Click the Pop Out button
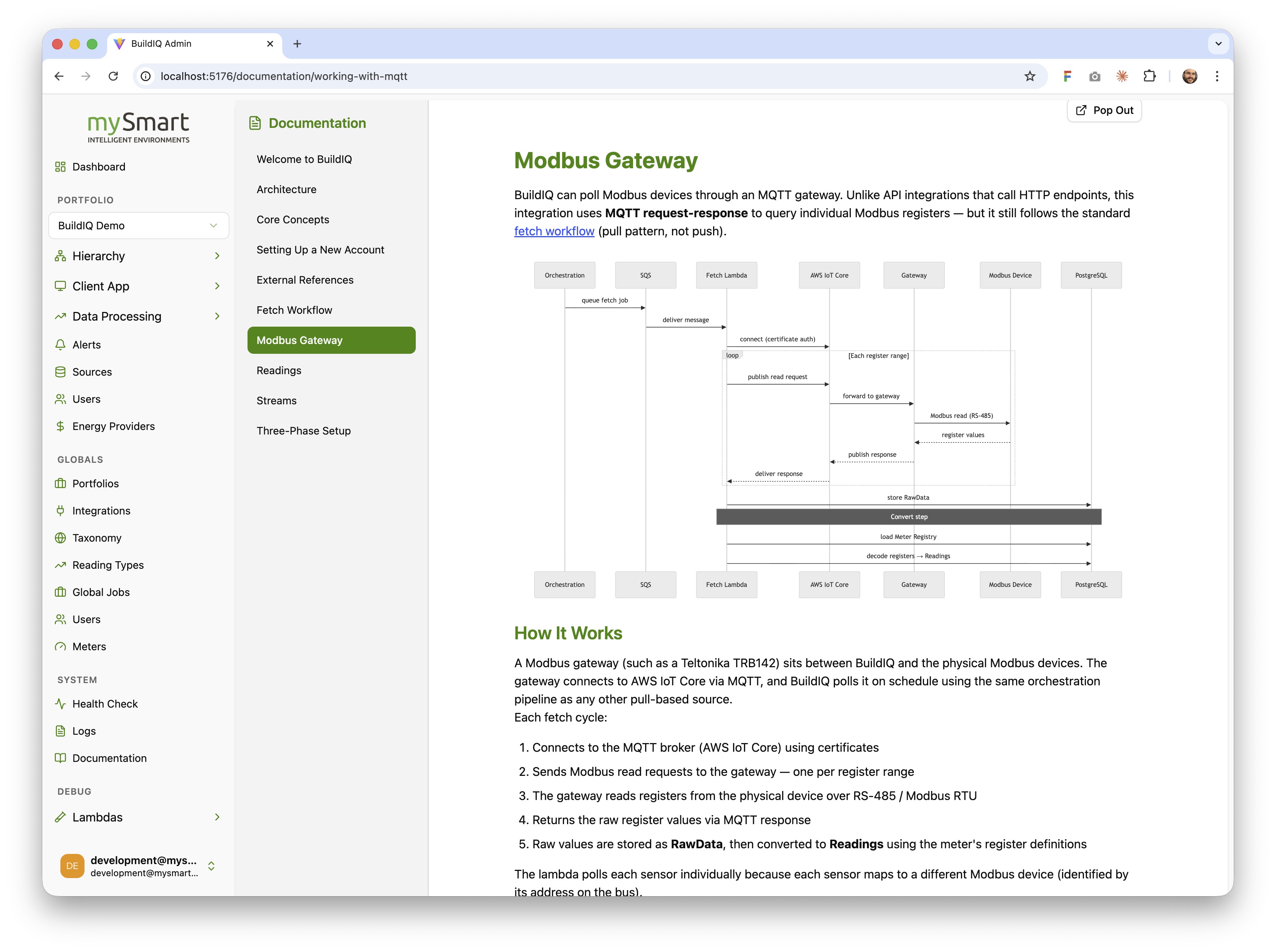The height and width of the screenshot is (952, 1276). point(1104,110)
